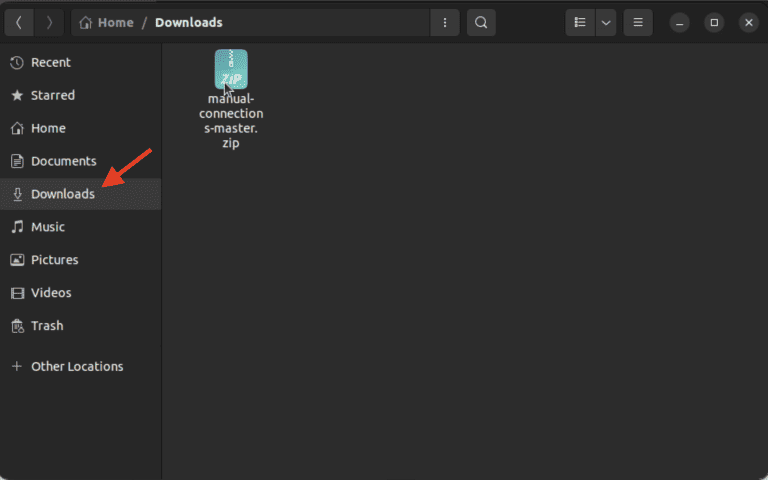Screen dimensions: 768x480
Task: Maximize the Files window
Action: (713, 22)
